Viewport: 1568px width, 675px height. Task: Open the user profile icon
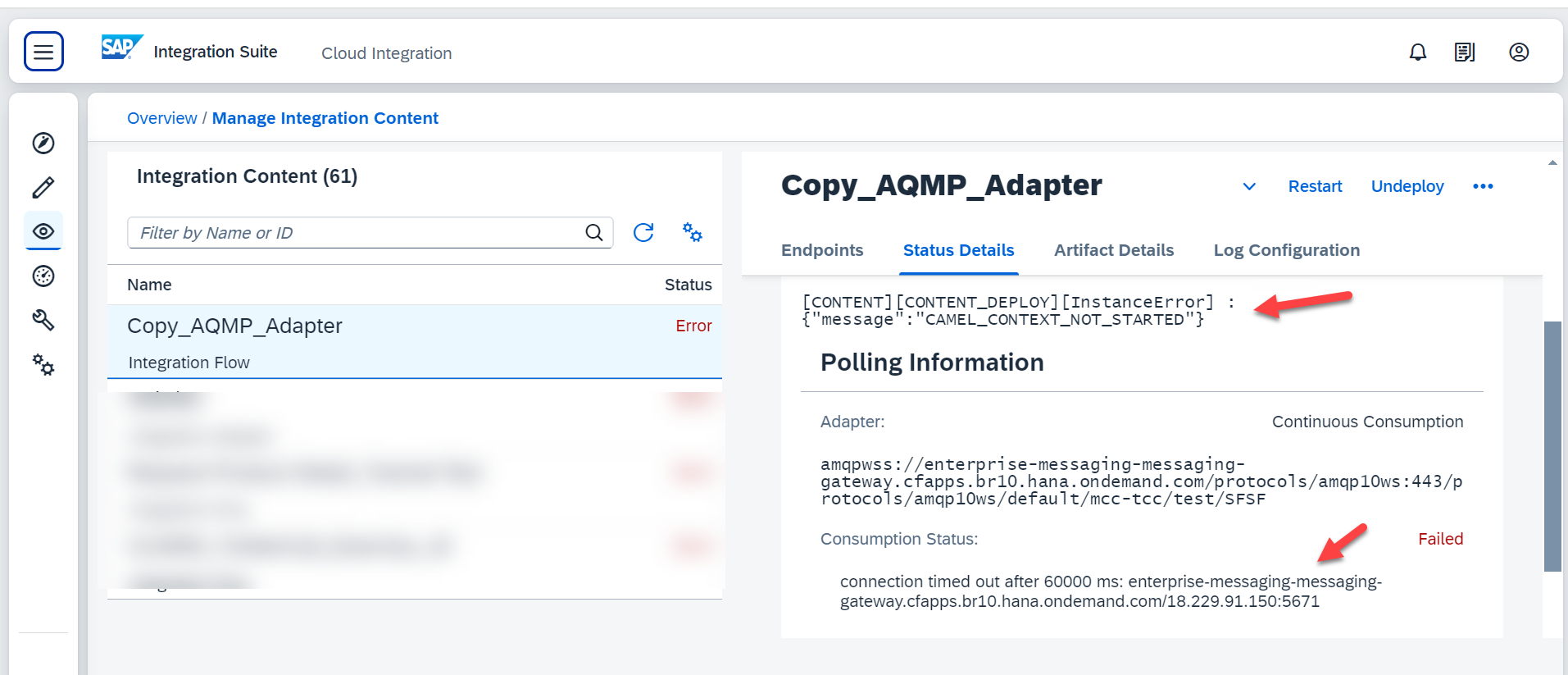coord(1519,52)
